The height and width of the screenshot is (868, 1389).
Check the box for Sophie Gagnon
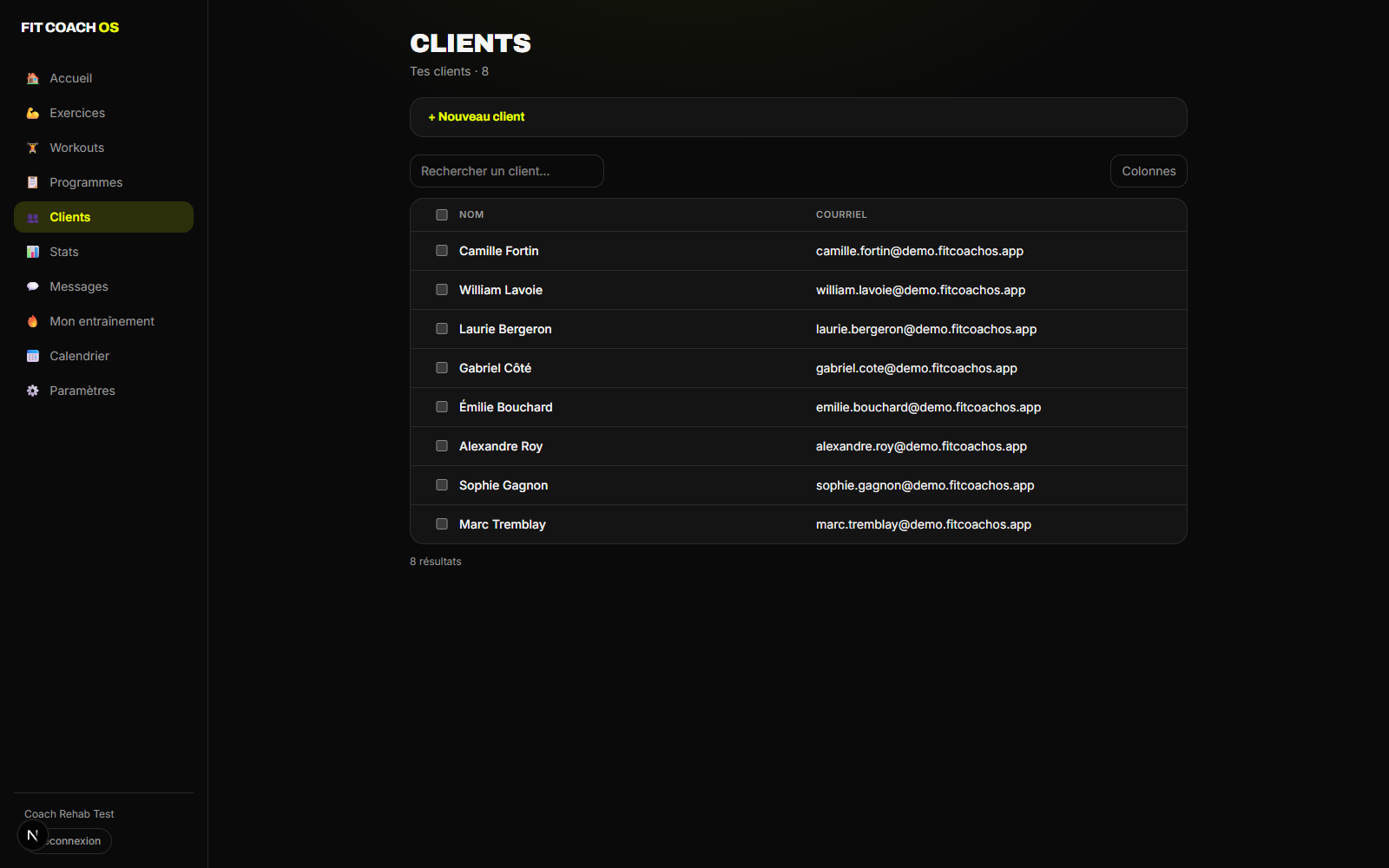point(442,485)
